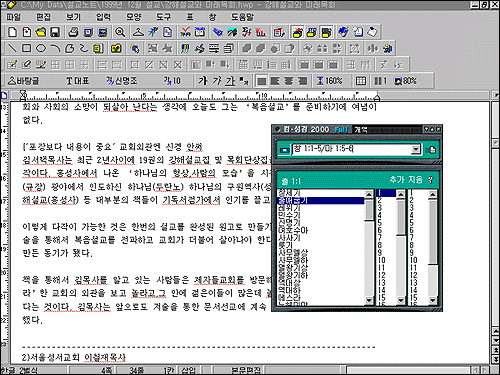Viewport: 500px width, 375px height.
Task: Expand the Bible verse reference combo box
Action: click(x=416, y=149)
